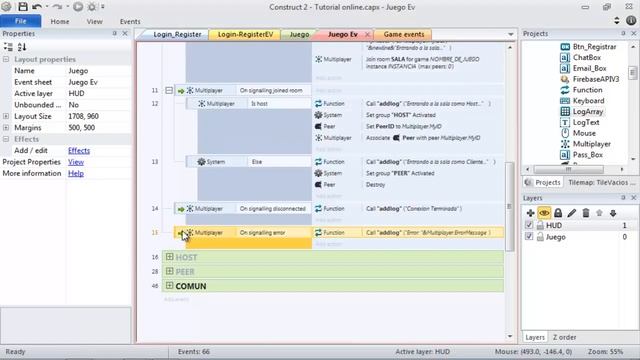The height and width of the screenshot is (360, 640).
Task: Switch to Layers bottom tab
Action: (535, 338)
